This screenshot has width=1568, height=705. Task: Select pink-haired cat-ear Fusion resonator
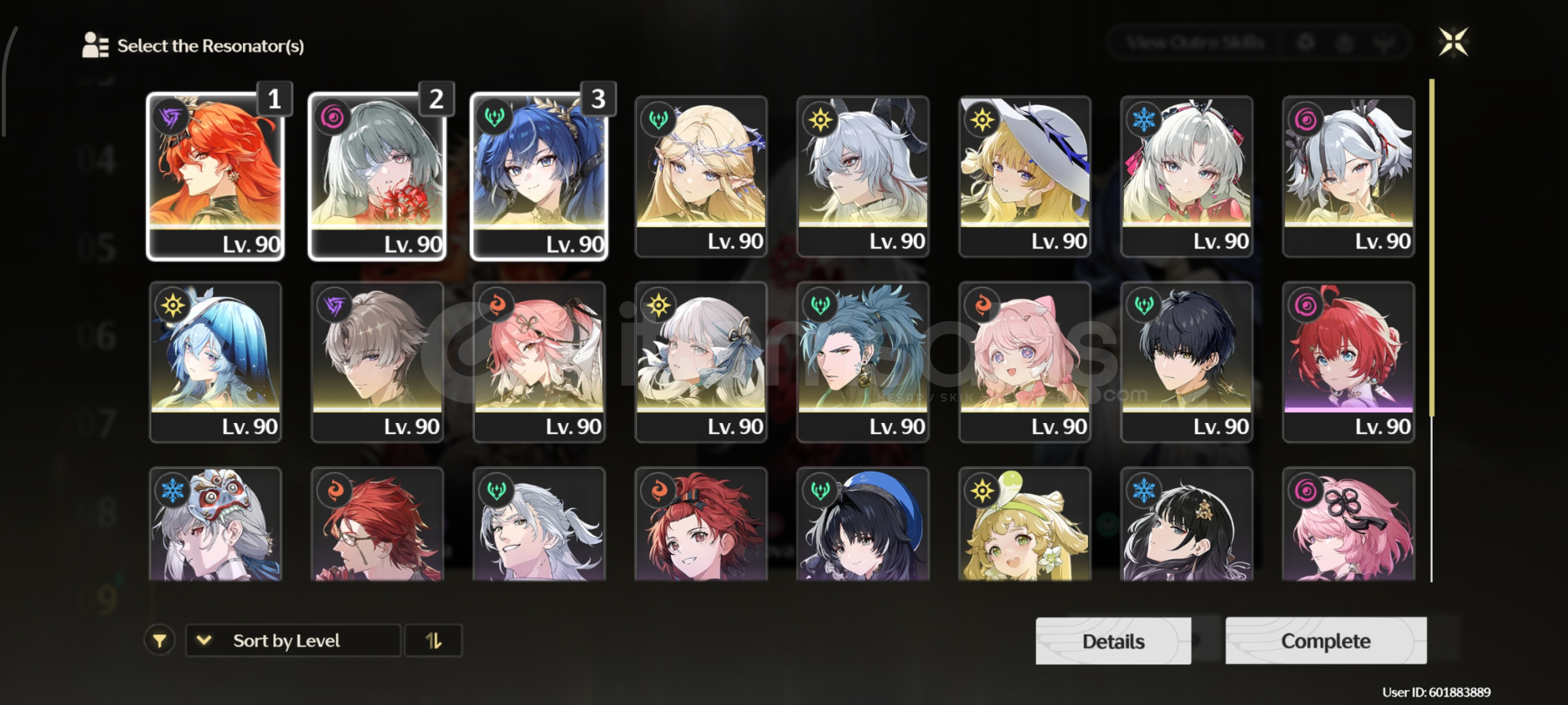click(x=1025, y=362)
